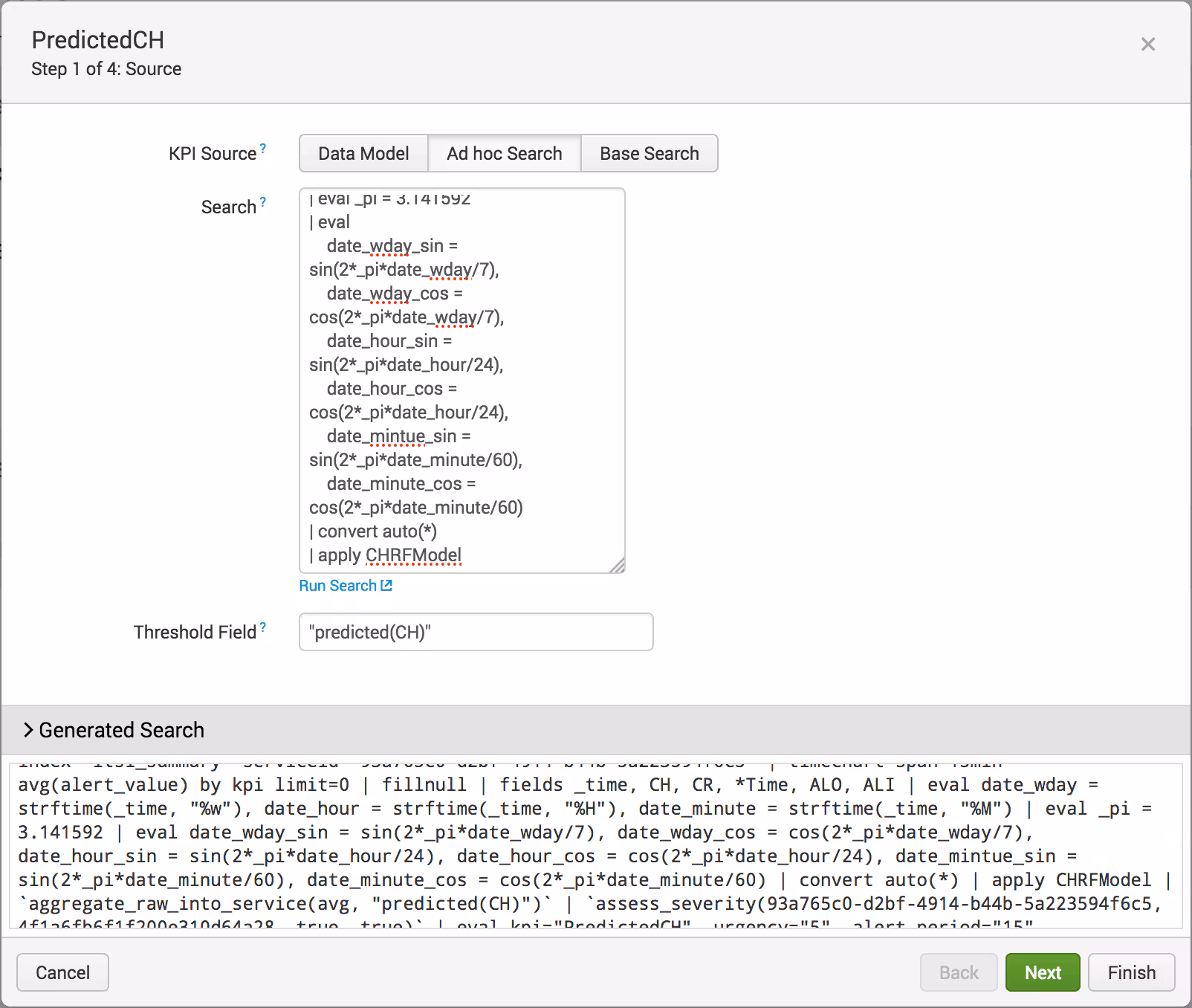Viewport: 1192px width, 1008px height.
Task: Open the KPI Source help tooltip icon
Action: tap(263, 148)
